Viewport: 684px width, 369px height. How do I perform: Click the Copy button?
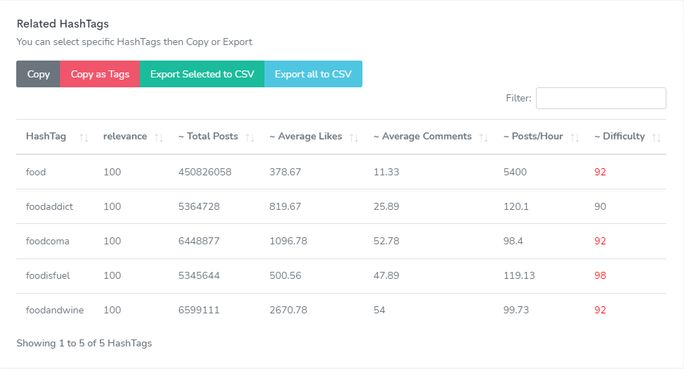[38, 74]
